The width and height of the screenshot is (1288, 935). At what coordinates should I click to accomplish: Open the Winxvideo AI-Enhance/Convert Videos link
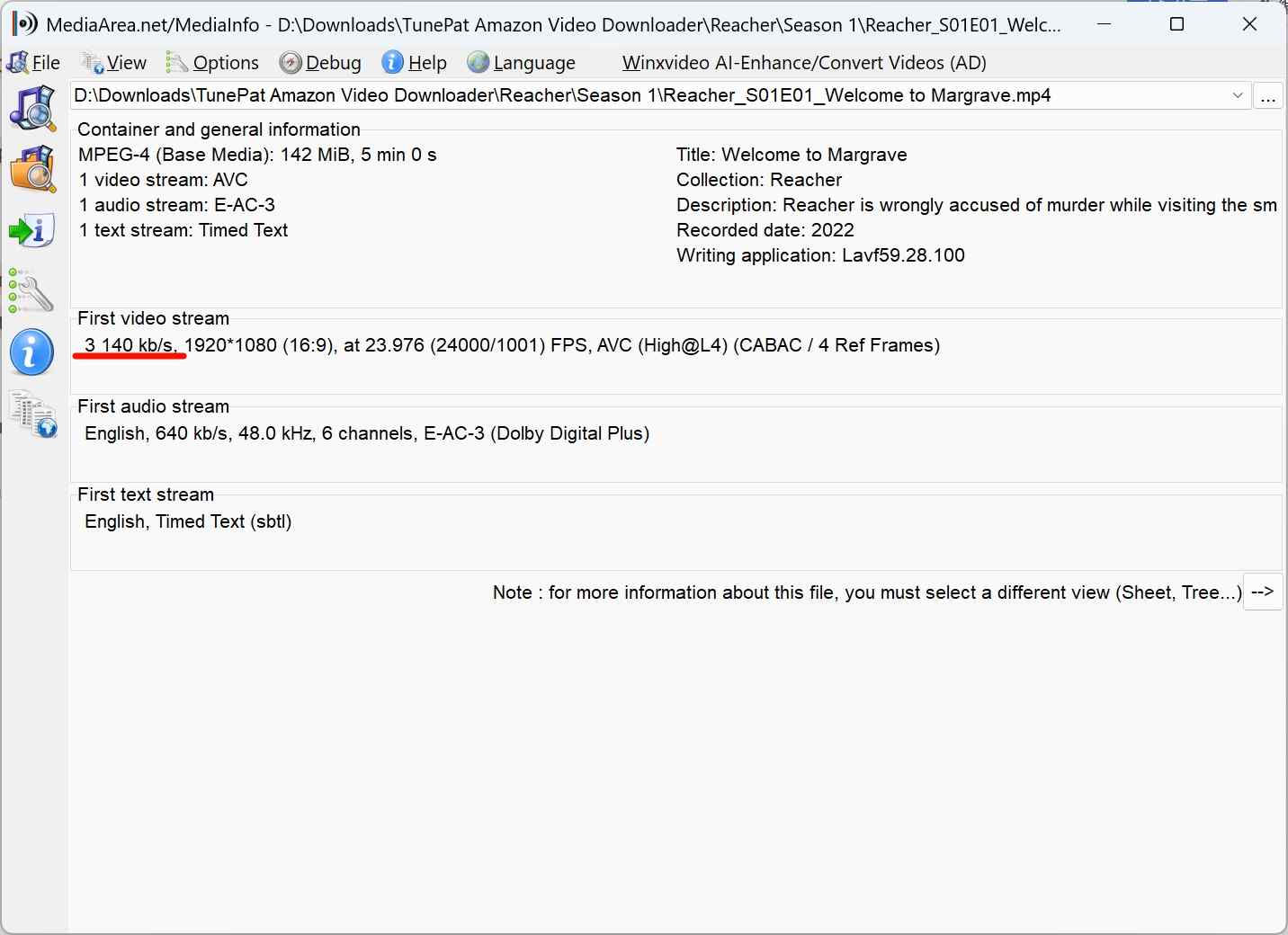click(803, 63)
